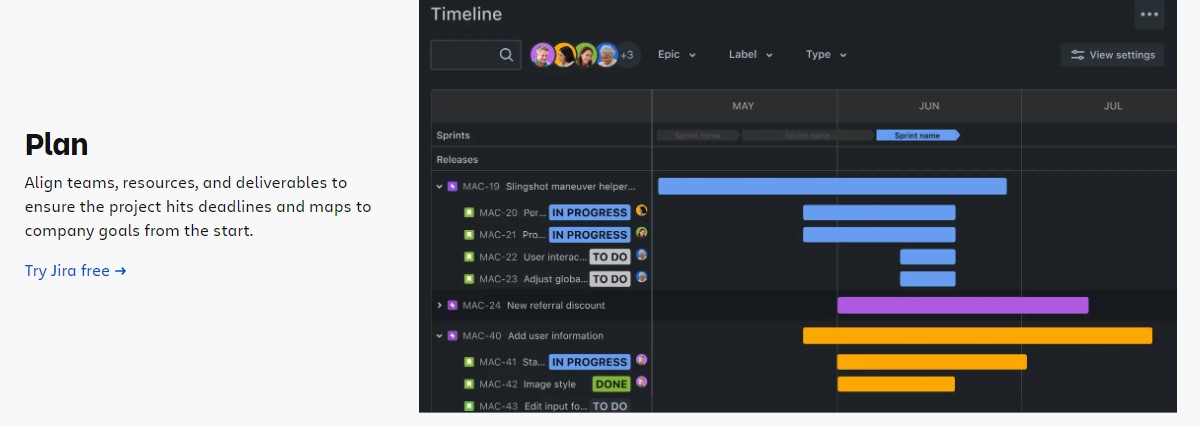Click the MAC-42 orange timeline bar
The height and width of the screenshot is (426, 1200).
coord(896,384)
